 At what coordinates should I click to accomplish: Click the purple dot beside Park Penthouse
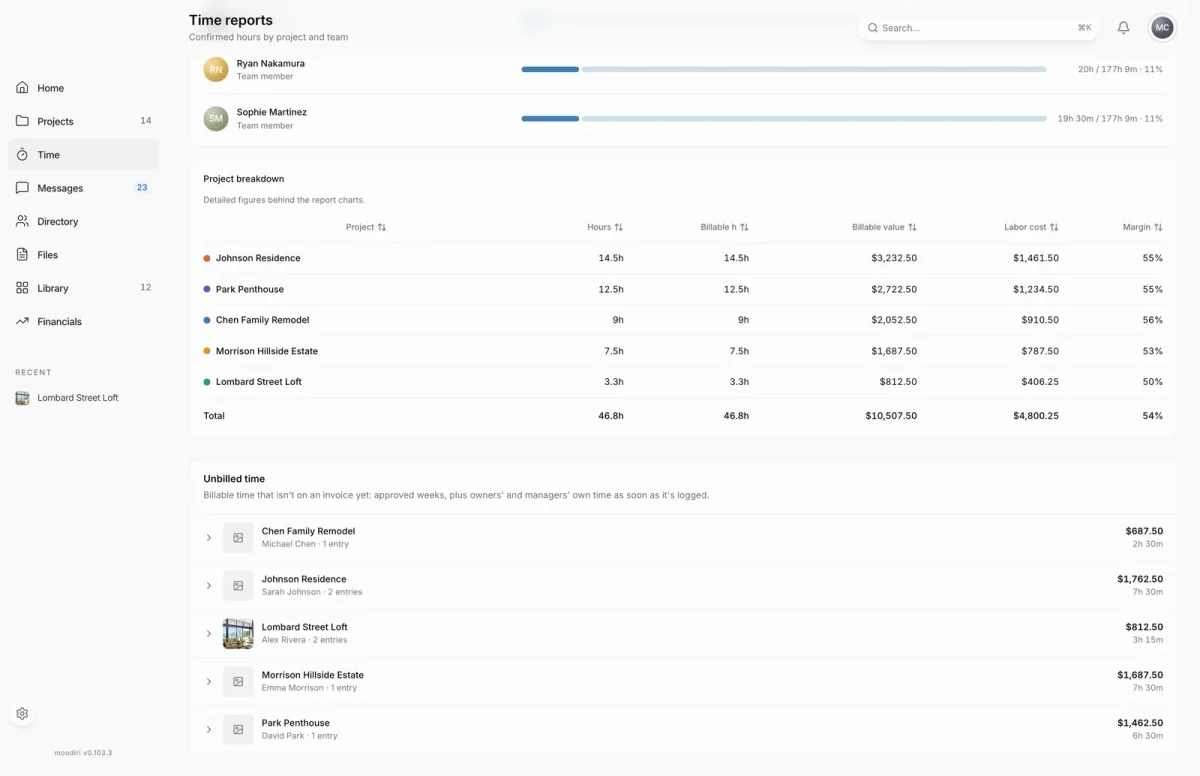[x=207, y=289]
